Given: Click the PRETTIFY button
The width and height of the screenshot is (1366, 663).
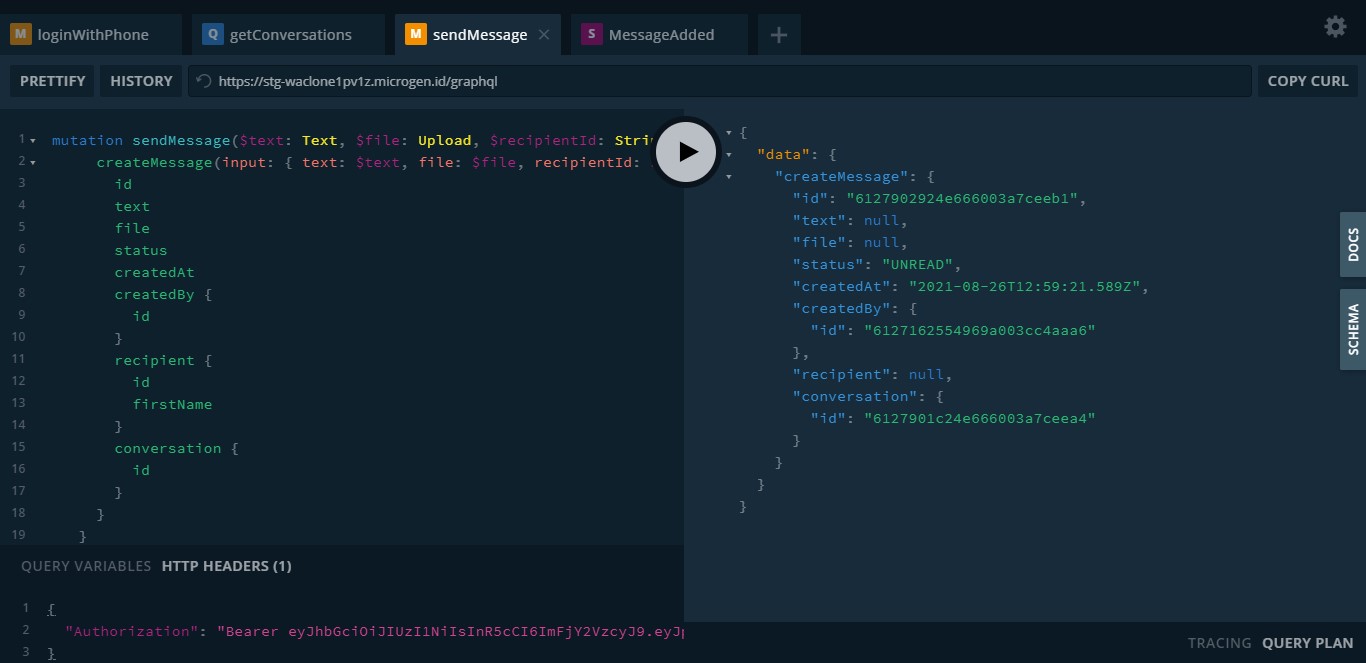Looking at the screenshot, I should (52, 81).
